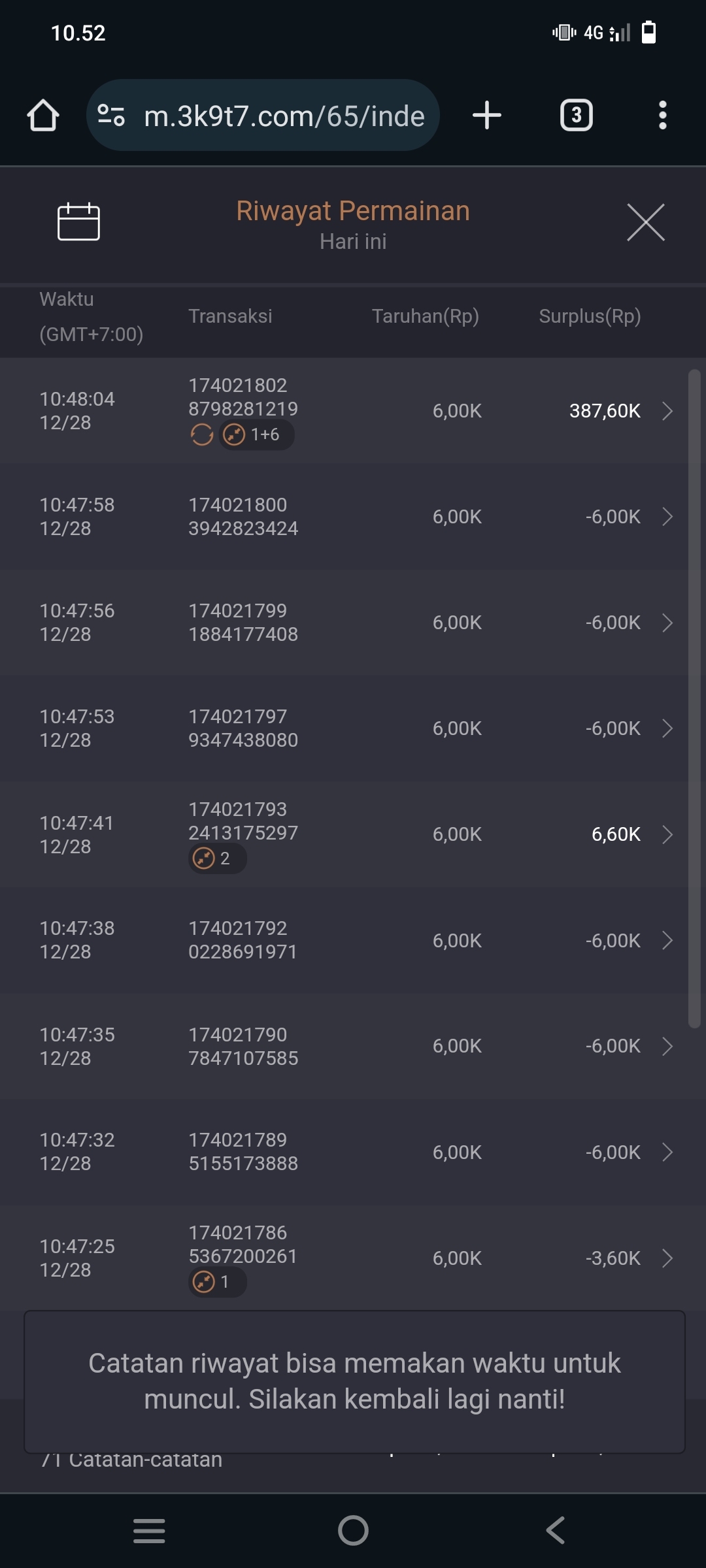Tap the Android recent apps button

[149, 1531]
